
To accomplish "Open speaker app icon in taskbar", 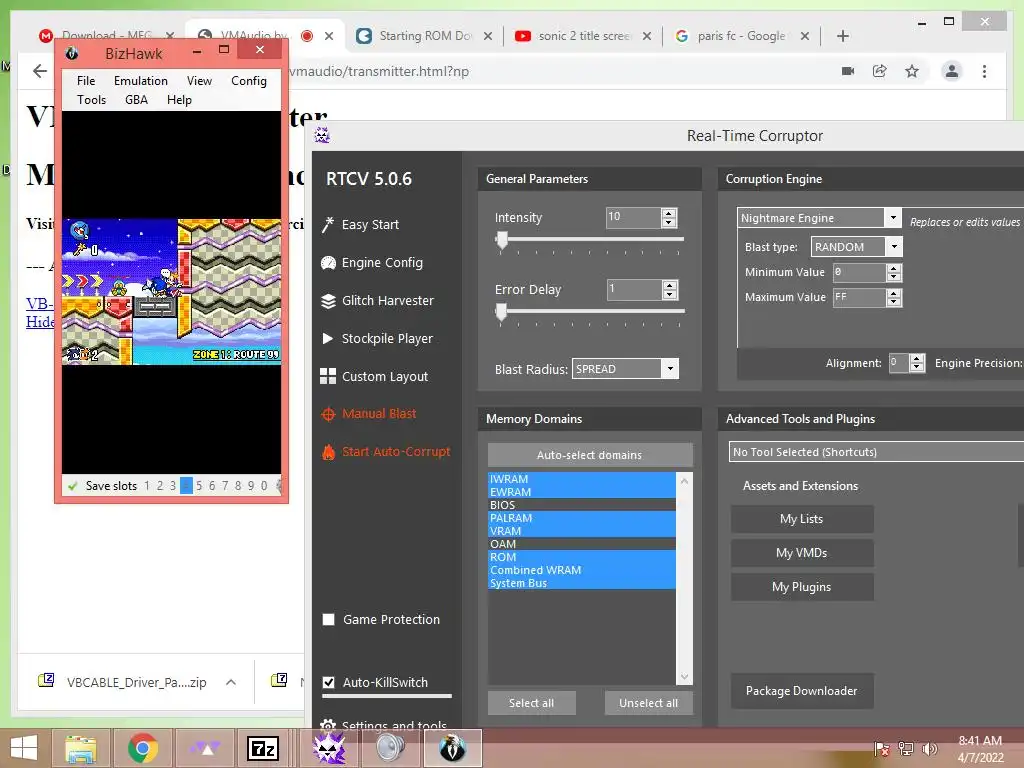I will [x=390, y=748].
